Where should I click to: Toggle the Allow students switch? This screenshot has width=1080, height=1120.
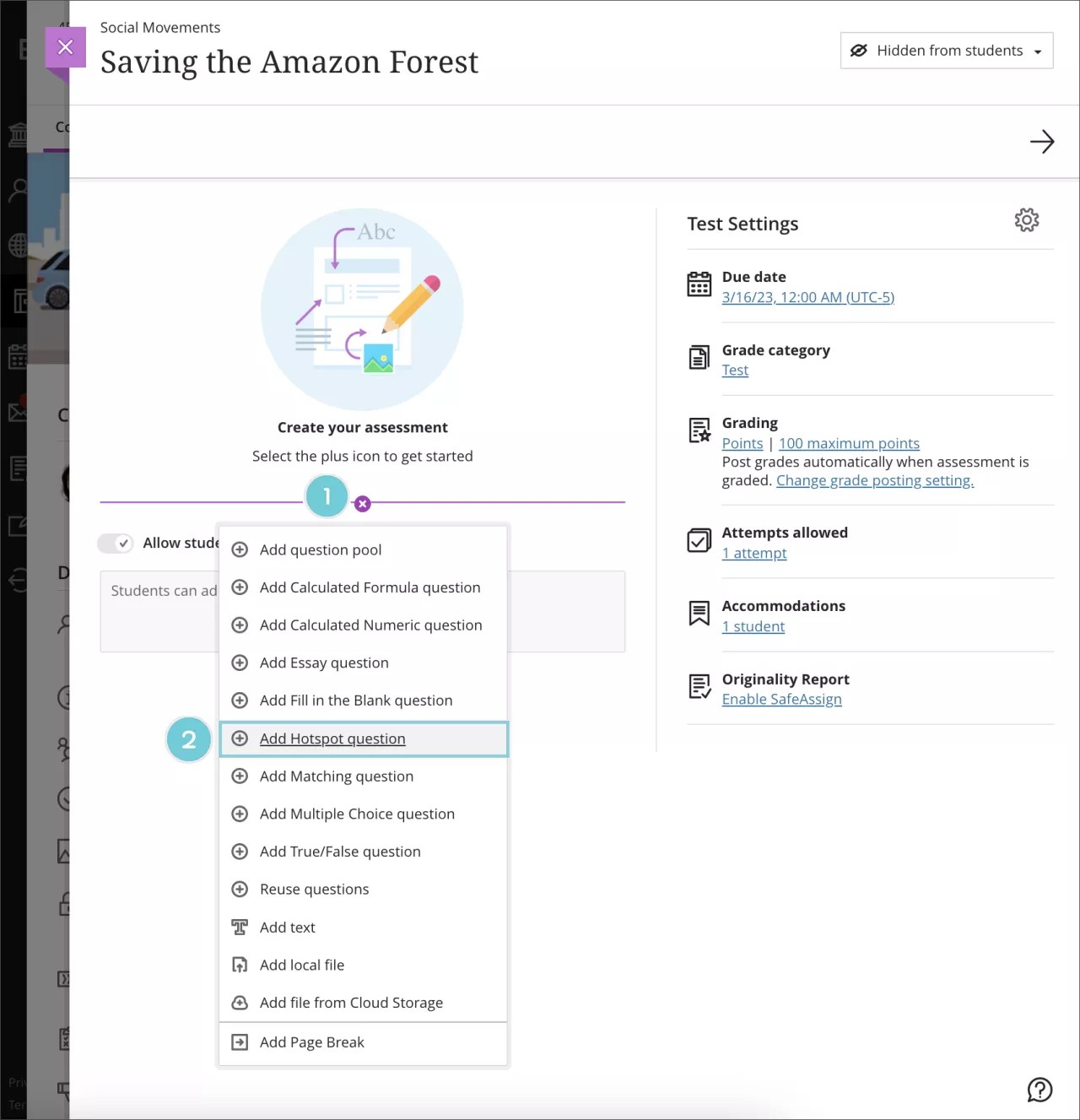tap(116, 543)
